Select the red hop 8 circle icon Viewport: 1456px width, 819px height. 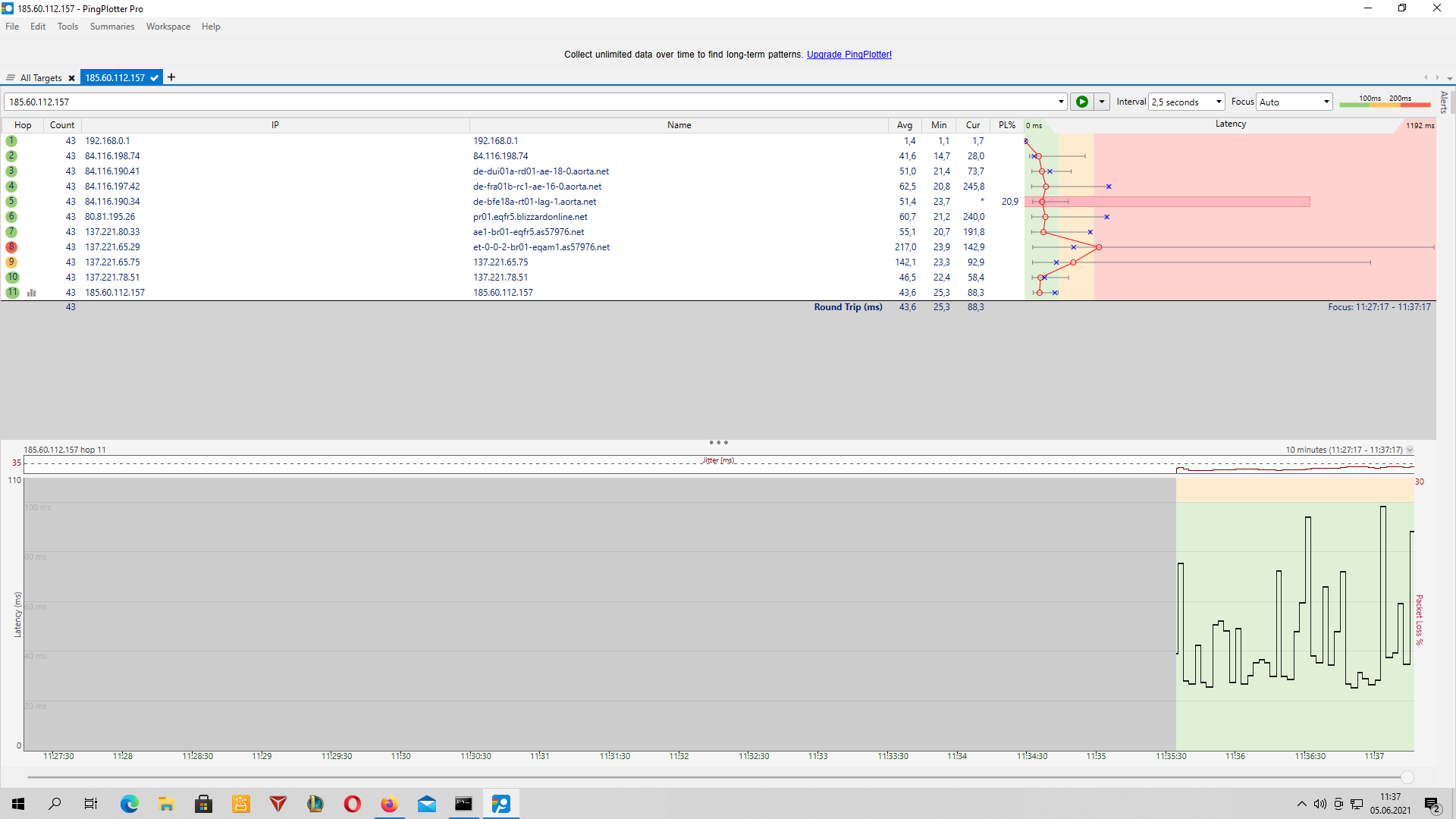tap(11, 247)
